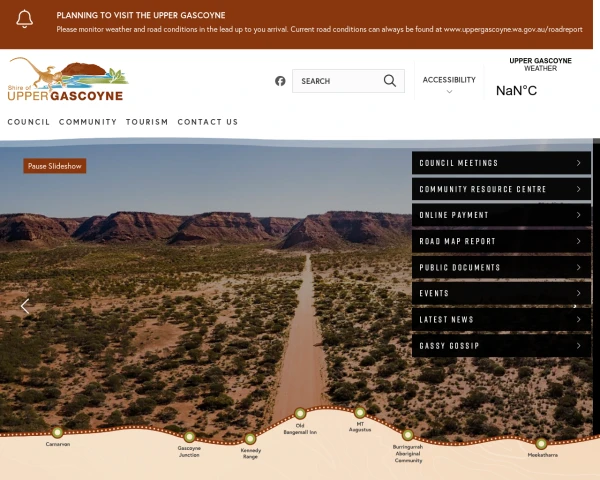The image size is (600, 480).
Task: Open the Online Payment quick link
Action: point(501,215)
